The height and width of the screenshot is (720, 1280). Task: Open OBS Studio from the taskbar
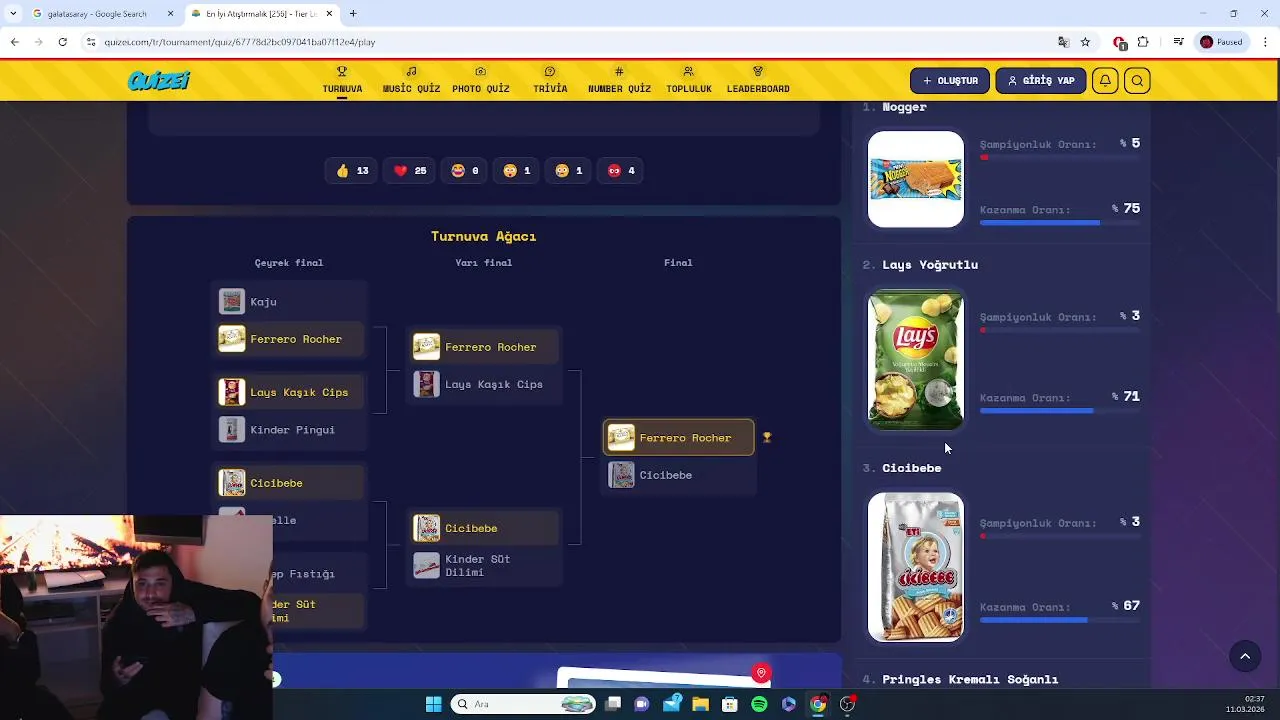coord(847,704)
